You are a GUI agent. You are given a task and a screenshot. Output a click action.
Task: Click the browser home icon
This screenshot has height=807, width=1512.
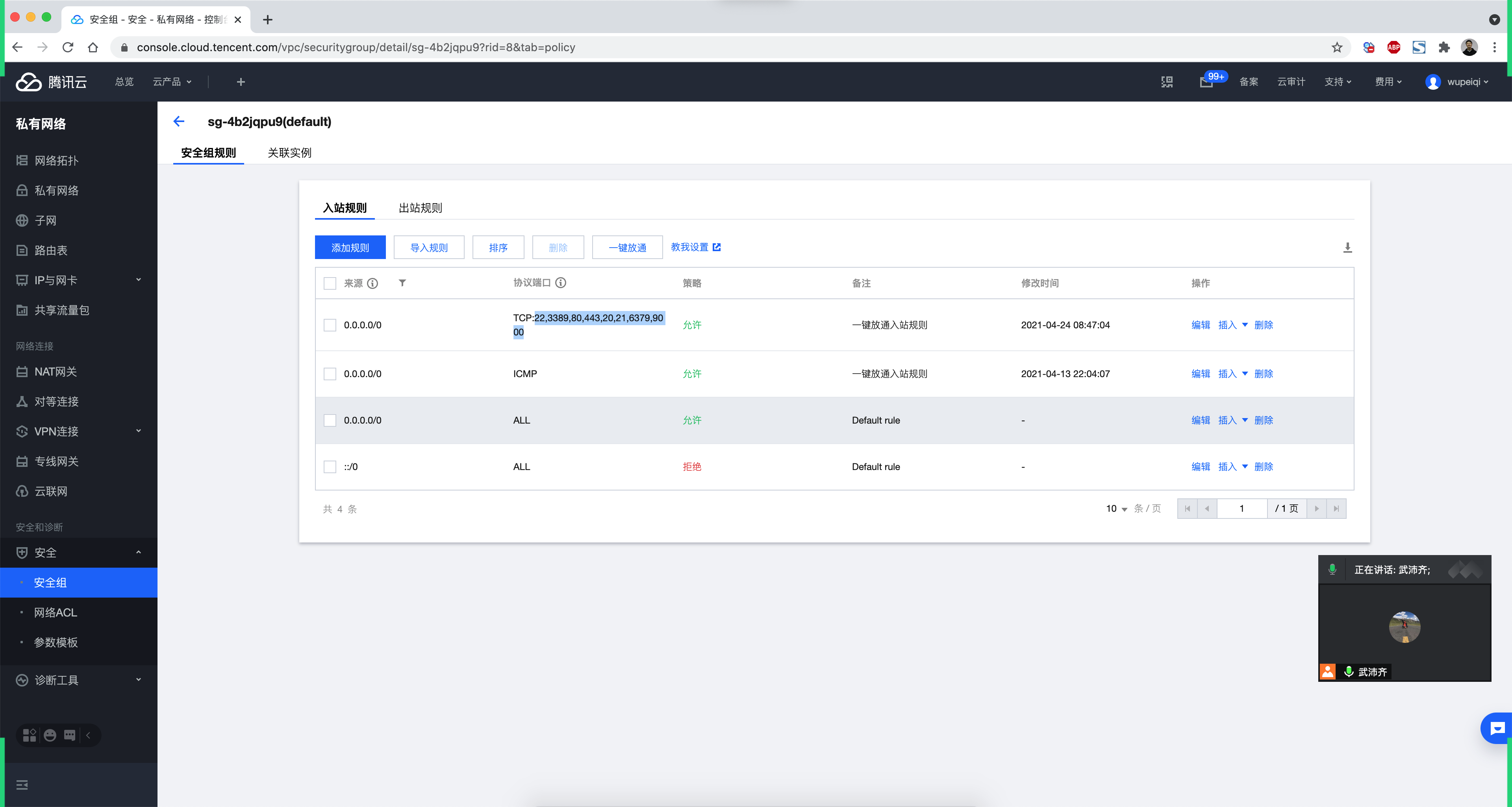pos(93,48)
